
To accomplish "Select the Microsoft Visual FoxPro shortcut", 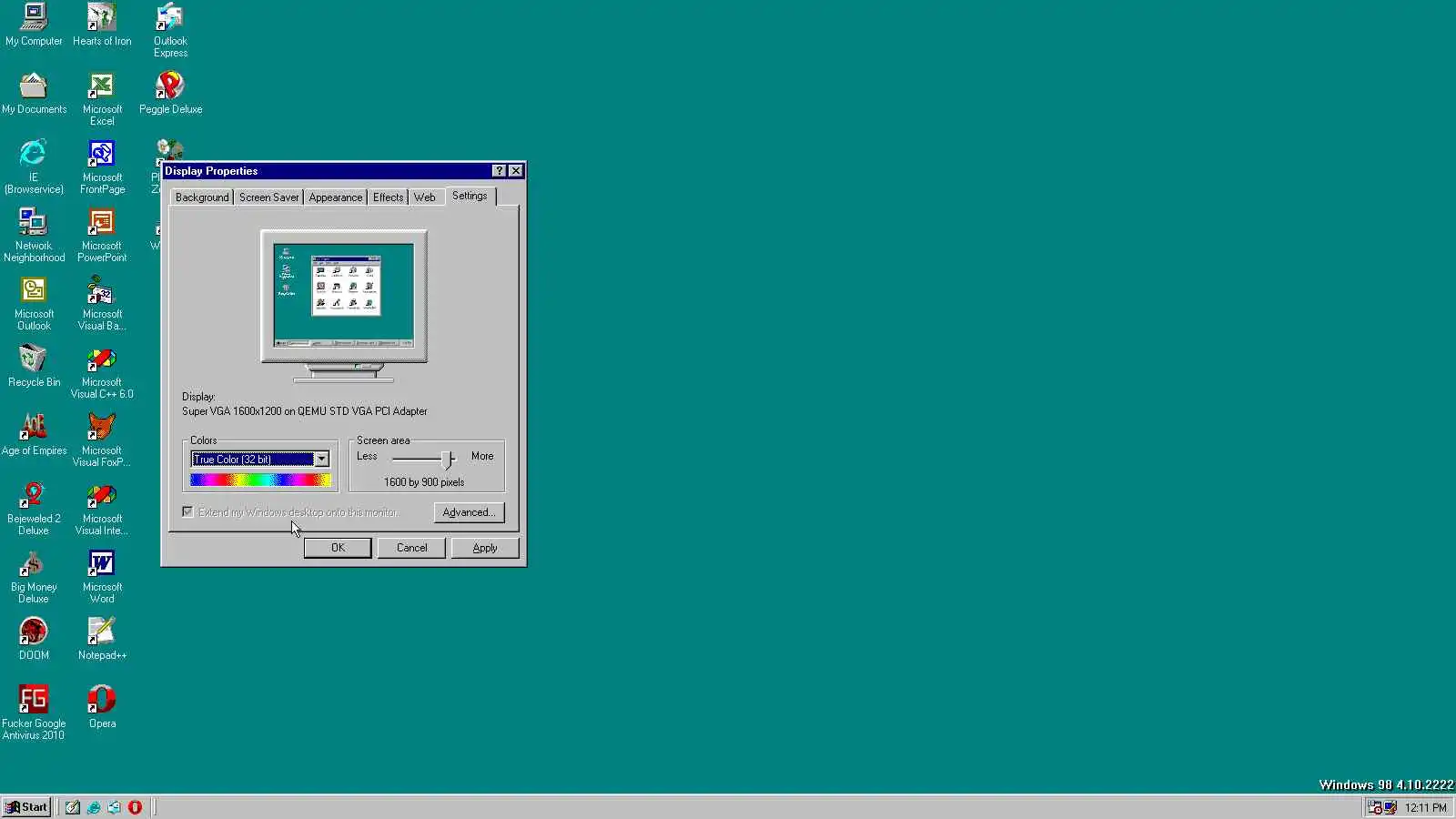I will (102, 440).
